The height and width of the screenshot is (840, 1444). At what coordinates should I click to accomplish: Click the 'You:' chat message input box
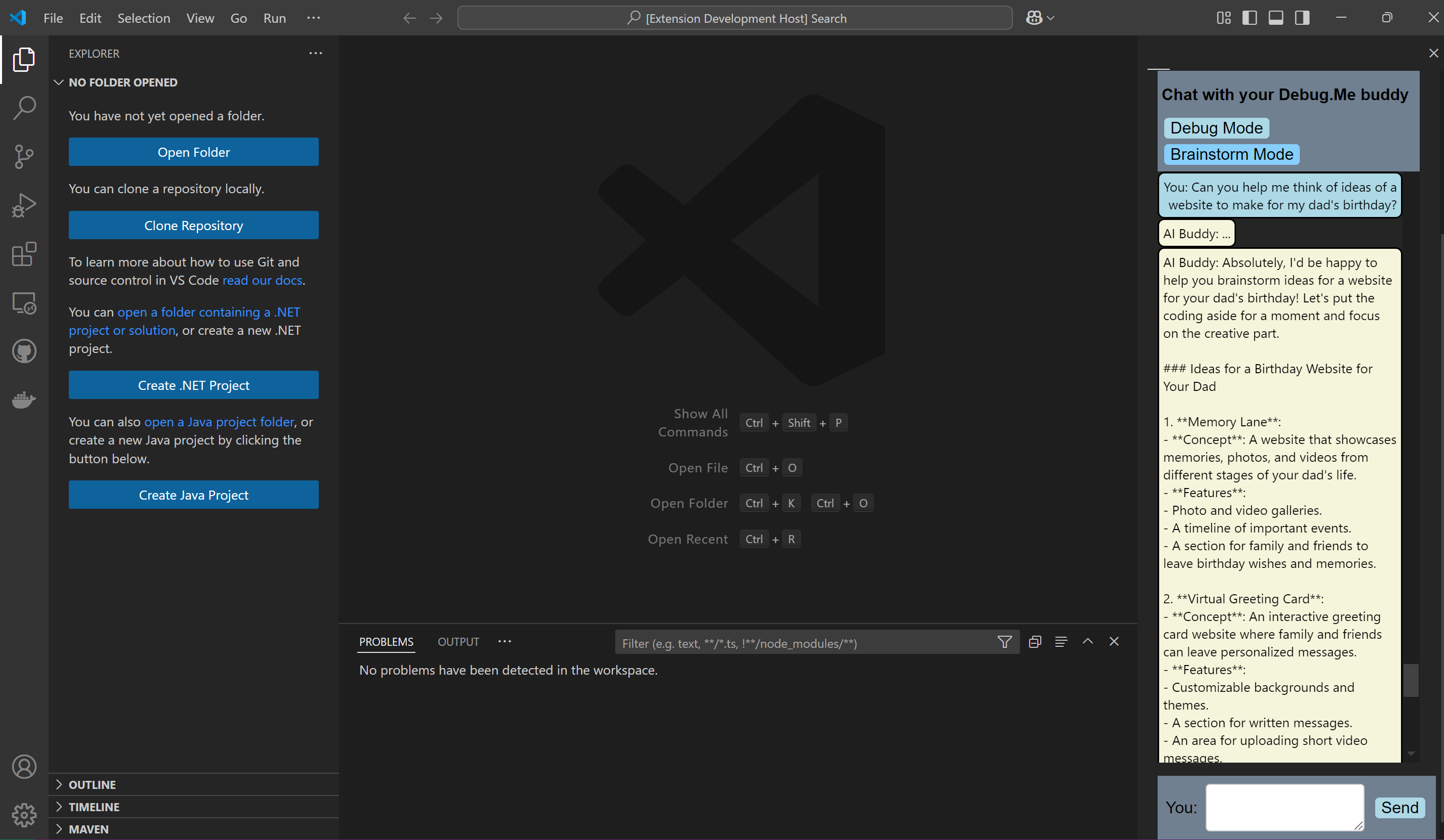[x=1284, y=807]
